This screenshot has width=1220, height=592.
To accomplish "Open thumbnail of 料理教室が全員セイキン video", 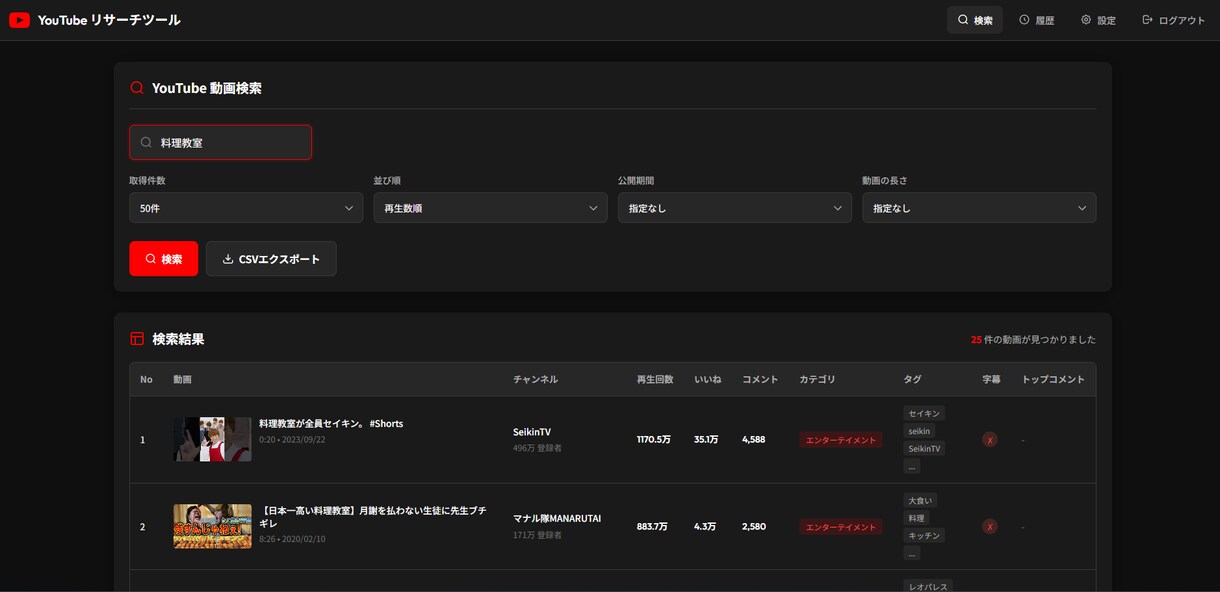I will [212, 439].
